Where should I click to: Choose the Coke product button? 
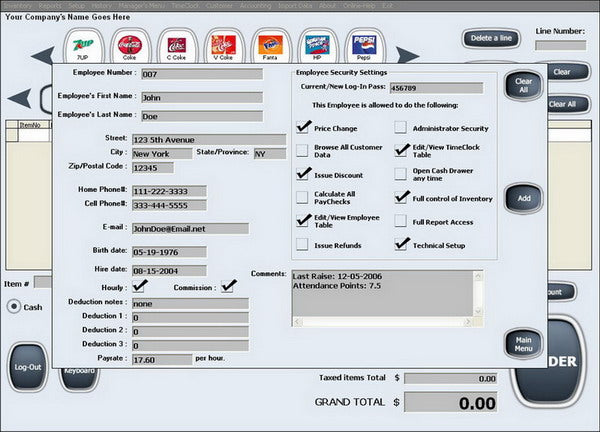pyautogui.click(x=130, y=47)
